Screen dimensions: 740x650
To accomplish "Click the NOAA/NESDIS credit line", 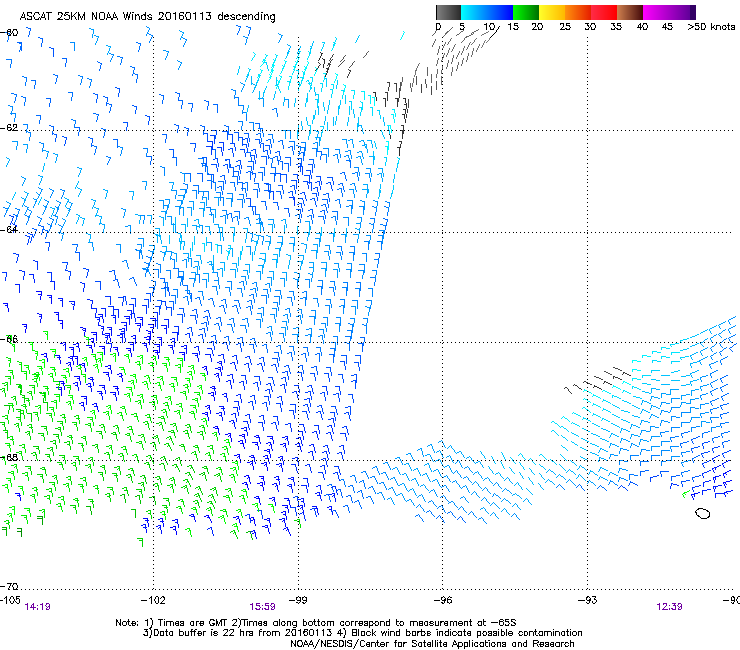I will (x=432, y=644).
